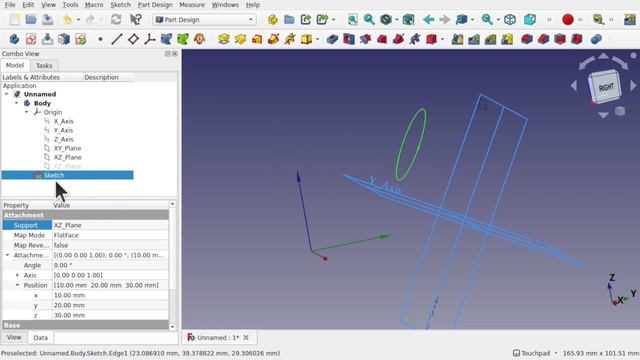Select X_Axis in the model tree
The width and height of the screenshot is (640, 360).
tap(63, 121)
